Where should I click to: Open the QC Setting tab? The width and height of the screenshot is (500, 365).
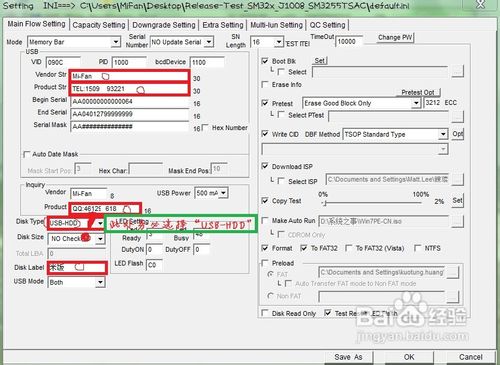click(327, 25)
